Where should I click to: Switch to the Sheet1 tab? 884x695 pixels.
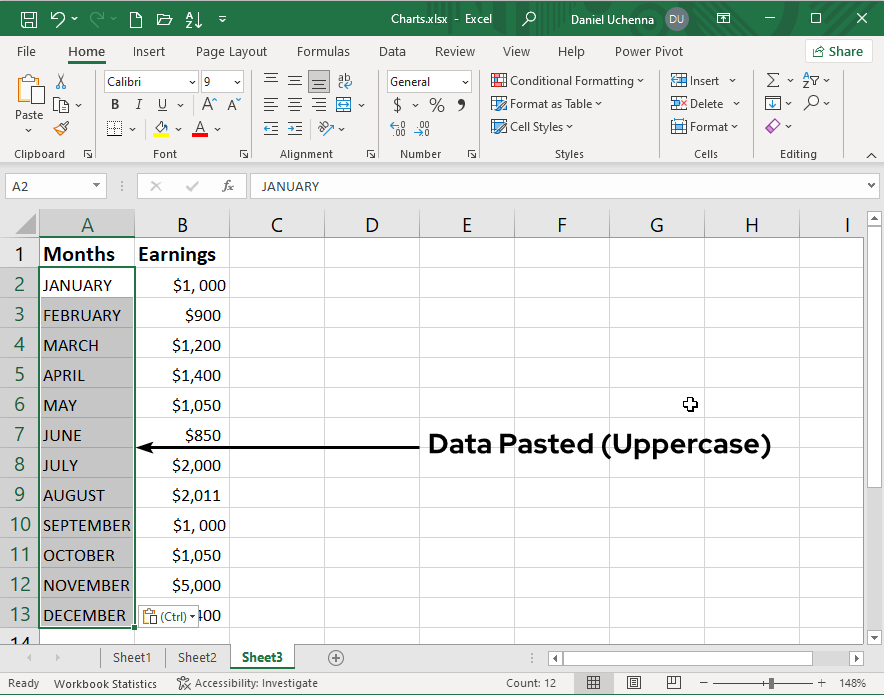point(132,657)
